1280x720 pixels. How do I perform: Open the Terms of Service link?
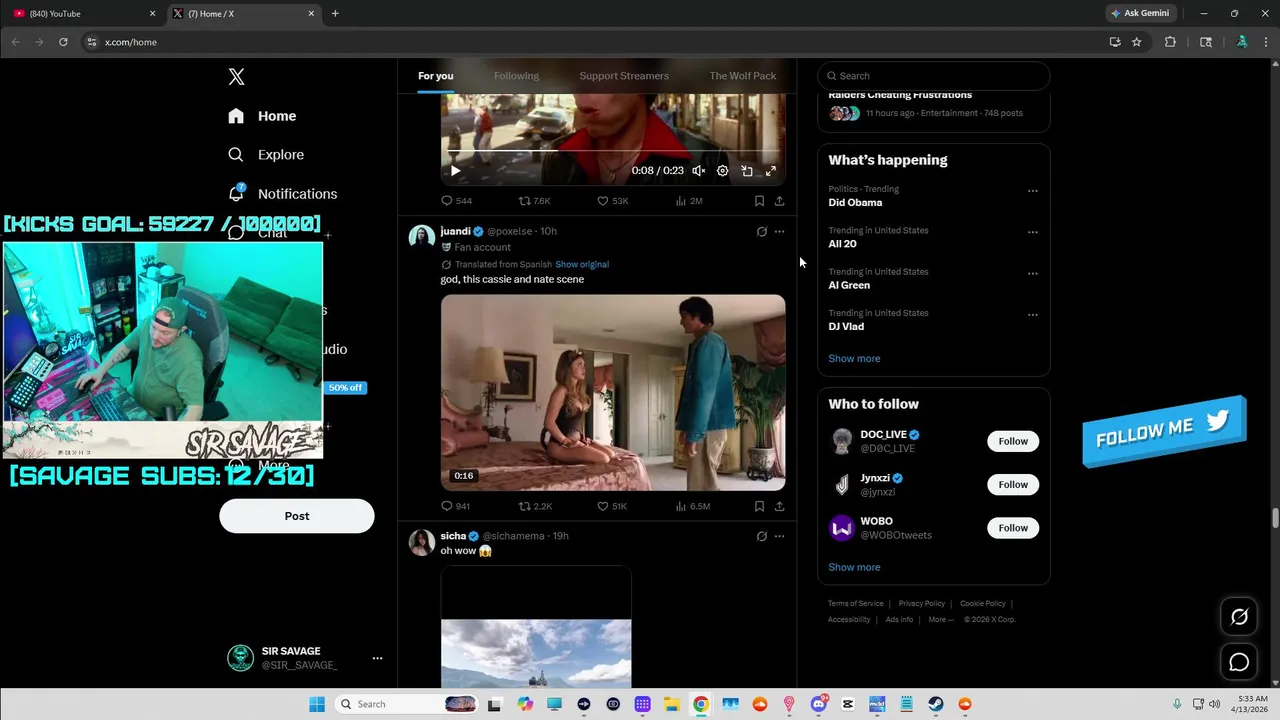pyautogui.click(x=856, y=604)
